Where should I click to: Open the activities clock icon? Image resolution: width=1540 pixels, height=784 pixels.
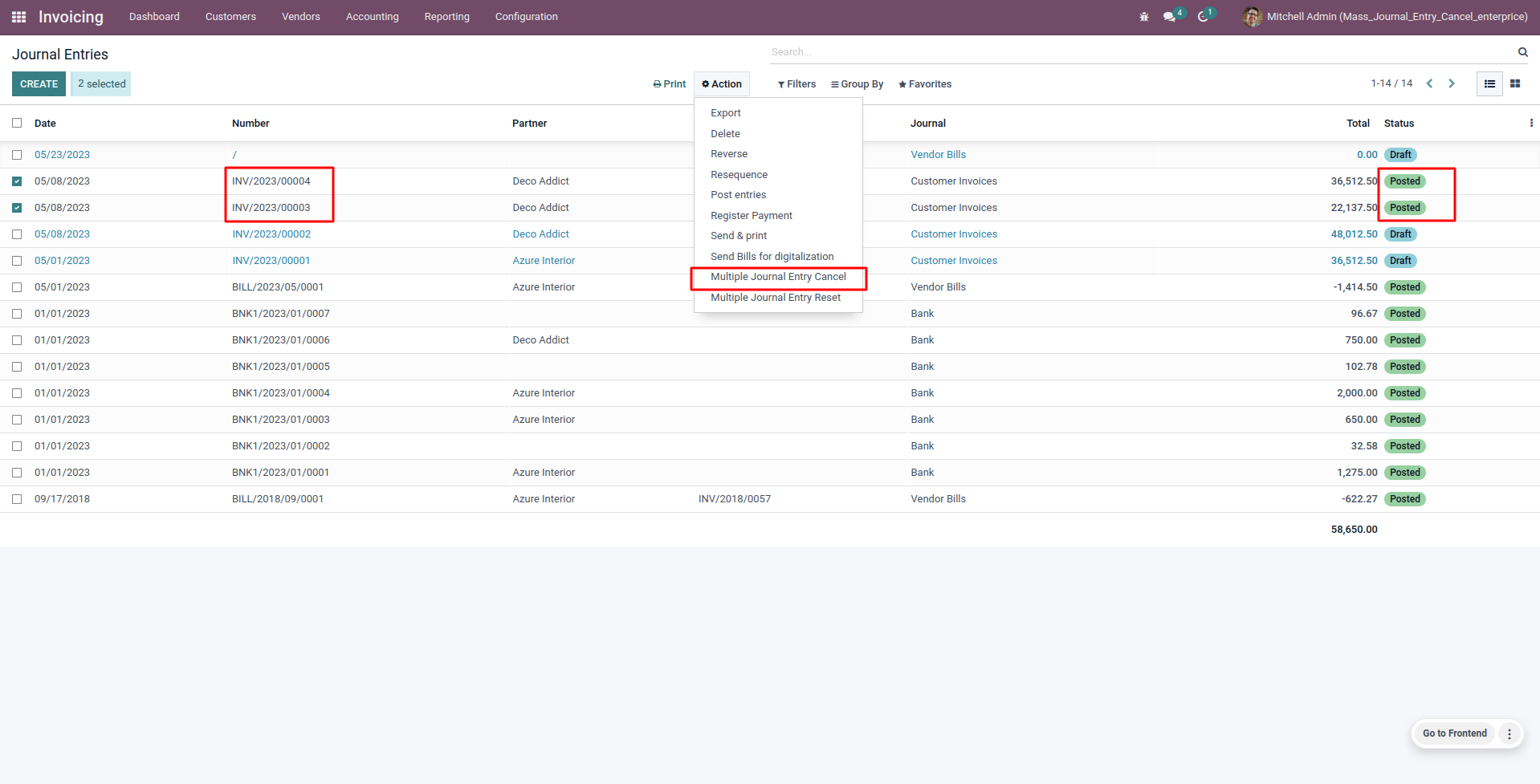pos(1203,17)
